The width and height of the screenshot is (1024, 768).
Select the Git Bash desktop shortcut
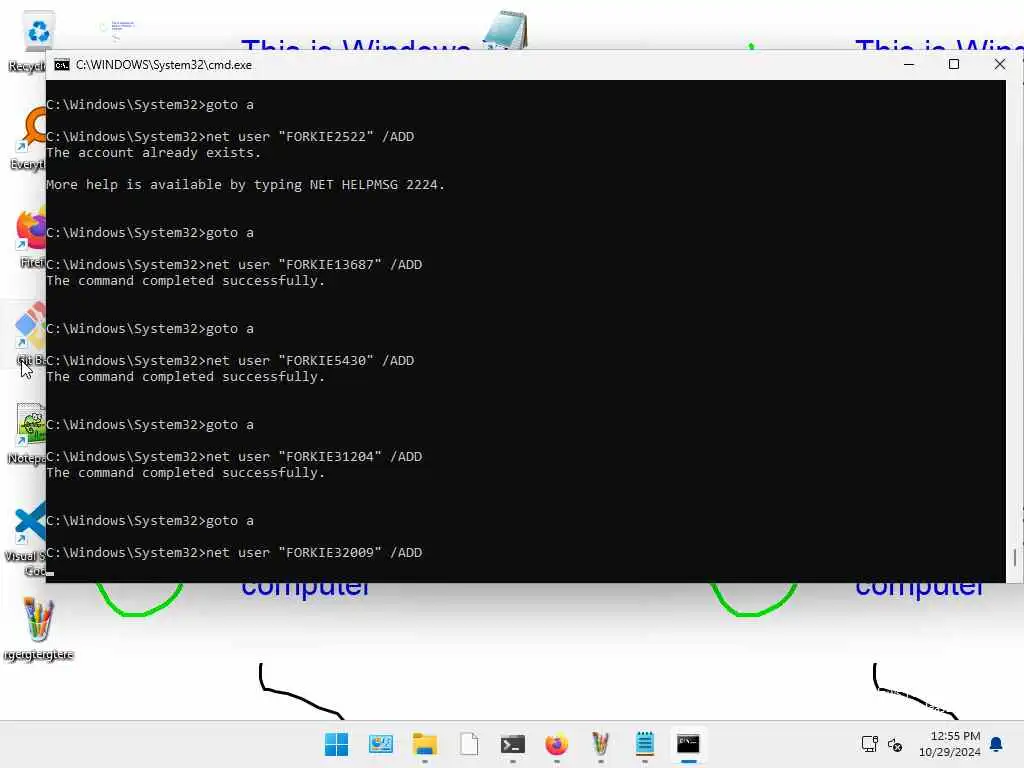point(29,334)
